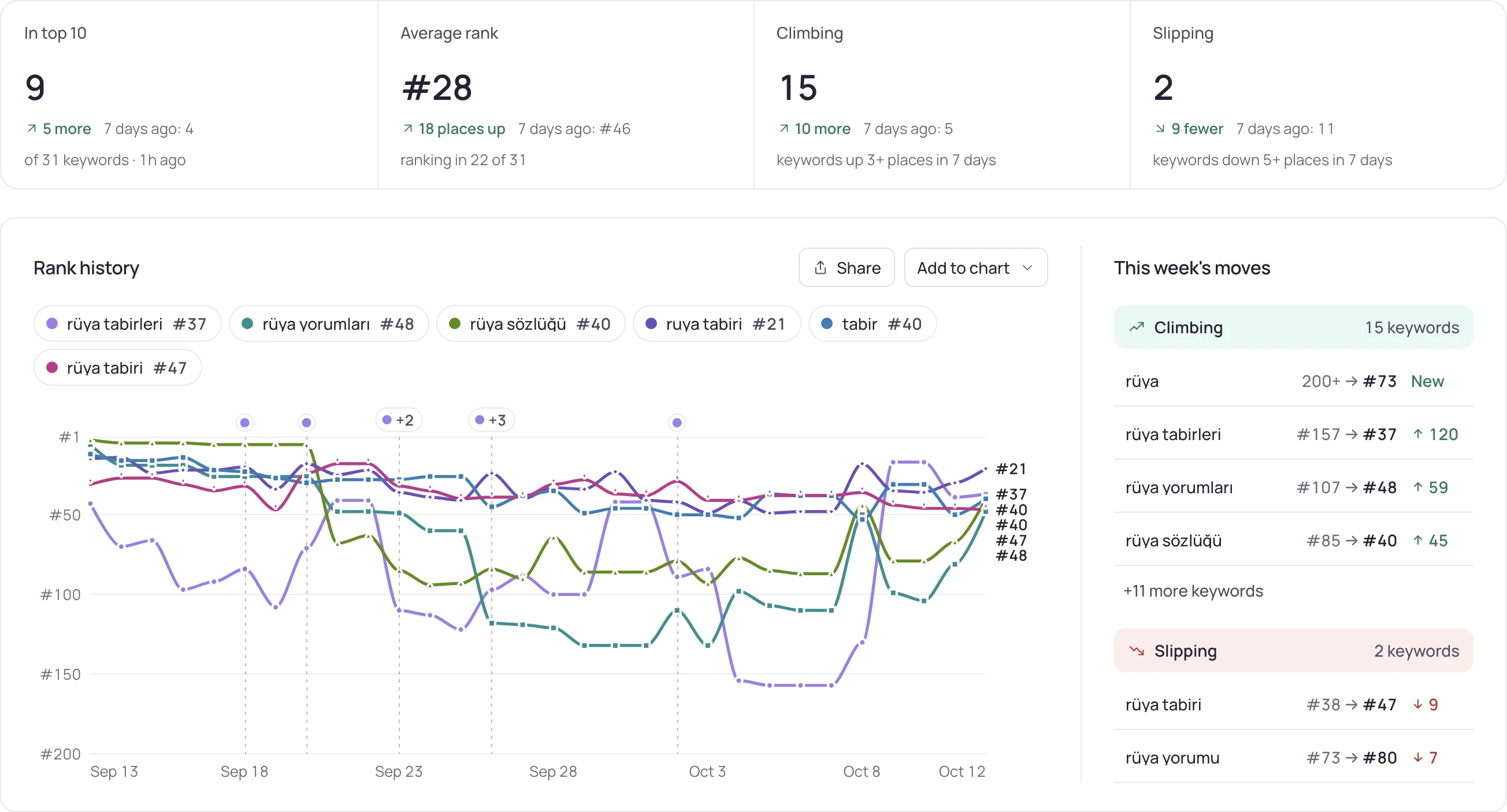Click the Average rank #28 value
This screenshot has width=1507, height=812.
coord(437,88)
